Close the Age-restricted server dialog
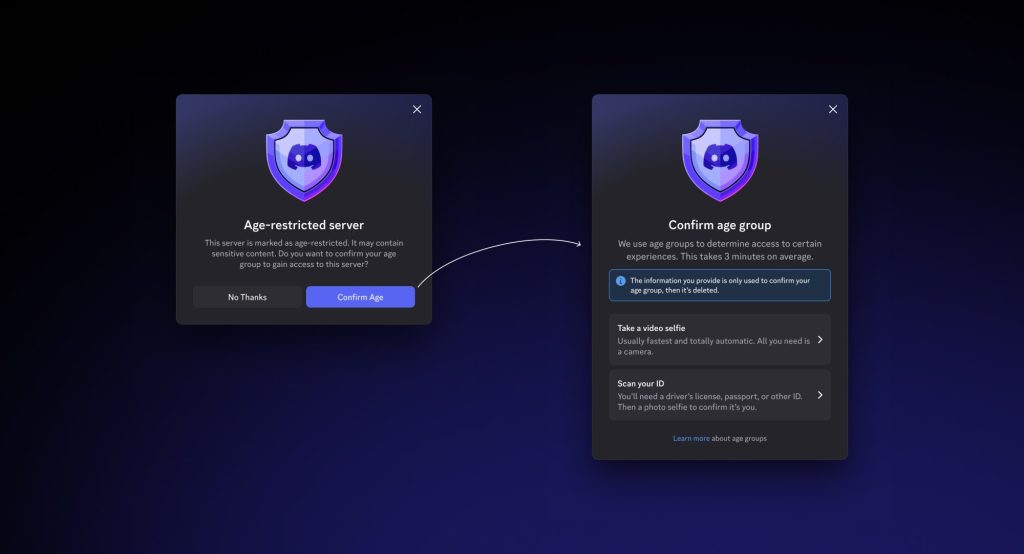Screen dimensions: 1024x554 [417, 109]
